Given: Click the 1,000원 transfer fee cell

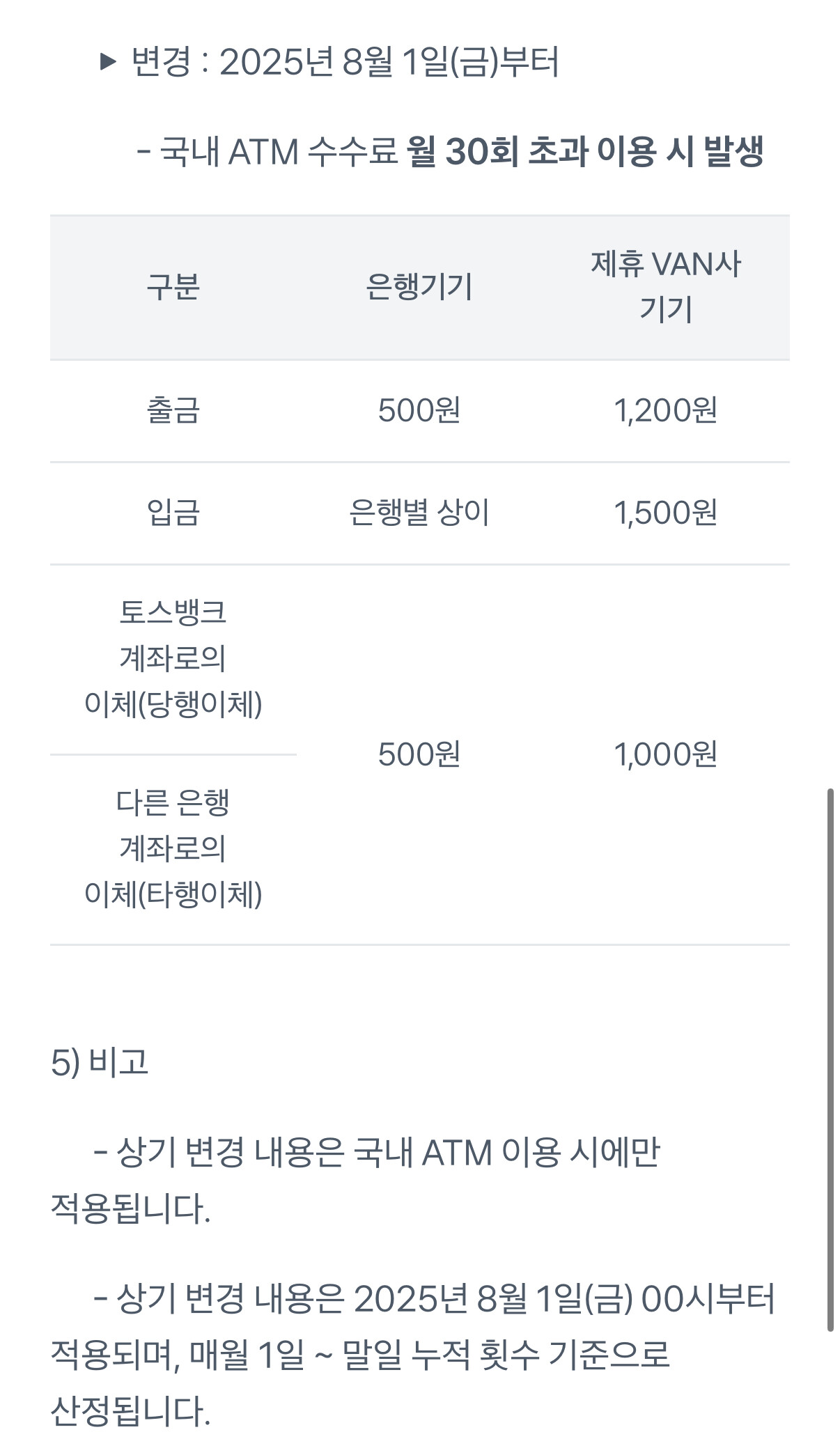Looking at the screenshot, I should [x=666, y=754].
